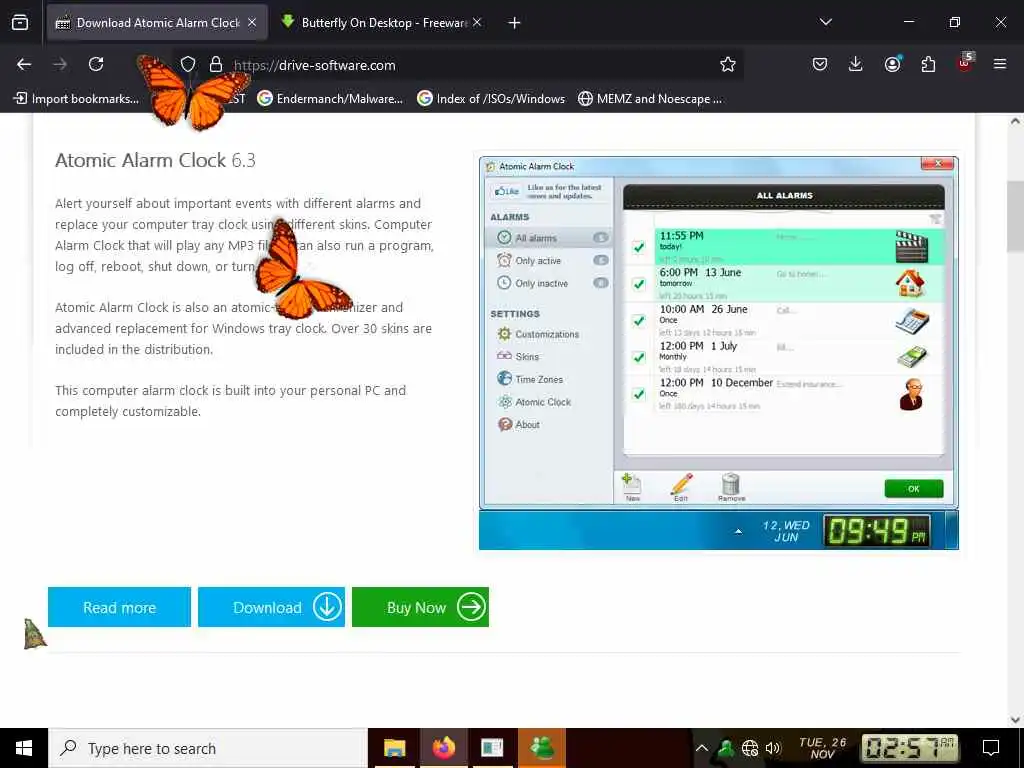The width and height of the screenshot is (1024, 768).
Task: Expand the list all tabs dropdown
Action: [825, 22]
